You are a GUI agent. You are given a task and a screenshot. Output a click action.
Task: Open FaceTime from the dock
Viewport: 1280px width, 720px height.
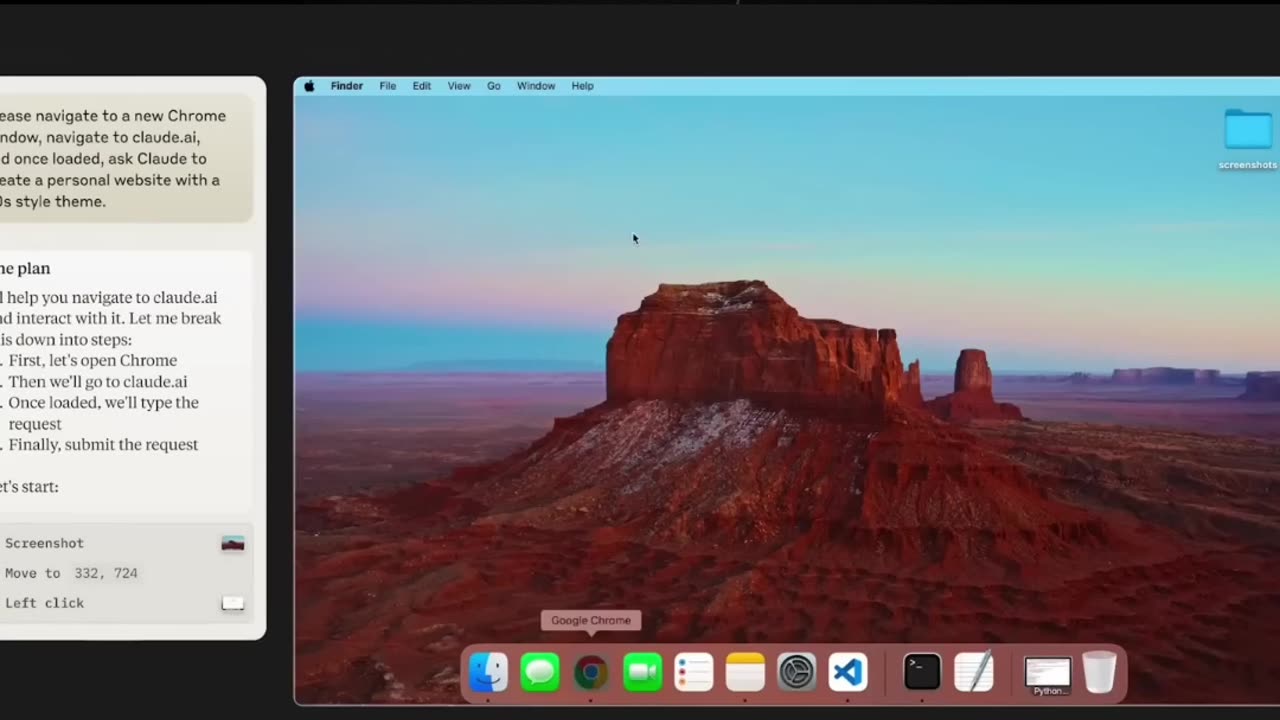642,672
